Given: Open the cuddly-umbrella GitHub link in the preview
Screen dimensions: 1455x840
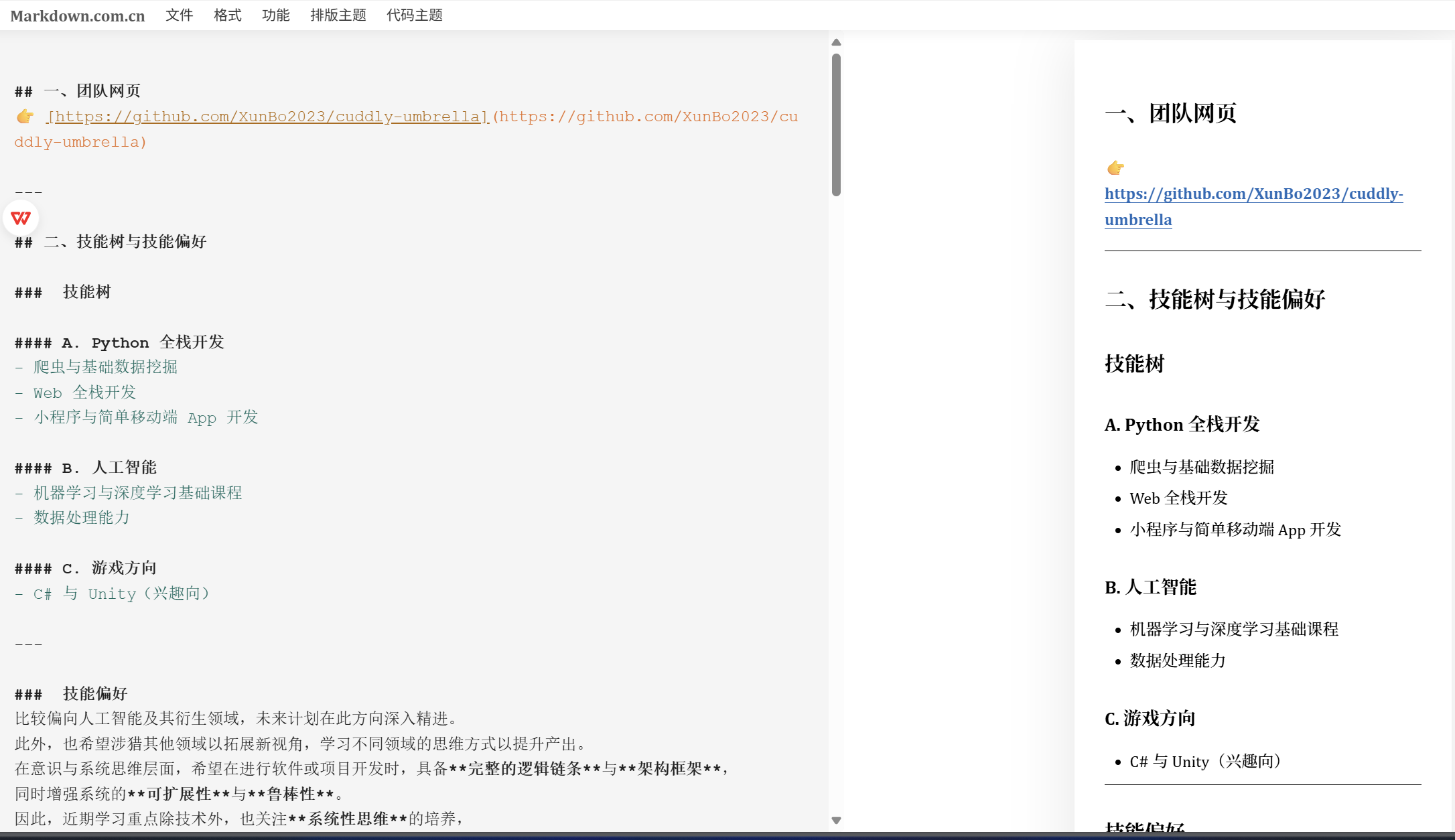Looking at the screenshot, I should pyautogui.click(x=1253, y=194).
